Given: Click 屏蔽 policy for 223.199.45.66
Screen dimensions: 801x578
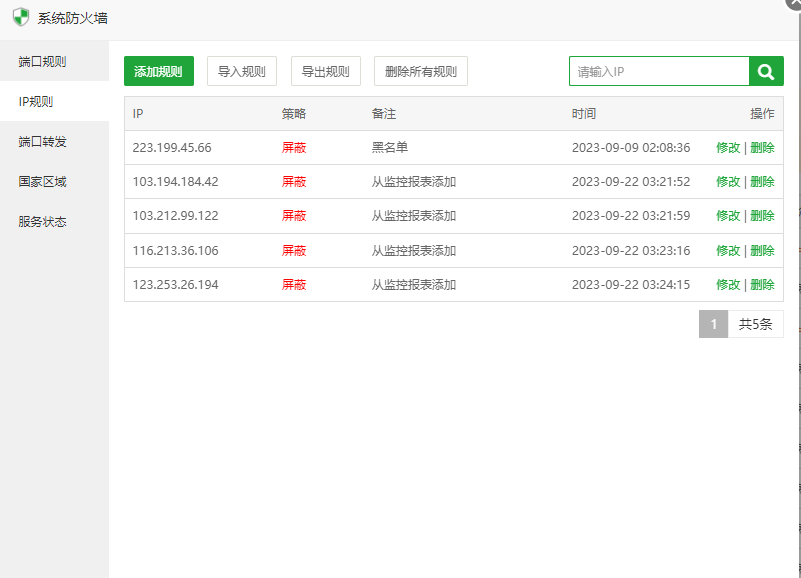Looking at the screenshot, I should pos(294,148).
